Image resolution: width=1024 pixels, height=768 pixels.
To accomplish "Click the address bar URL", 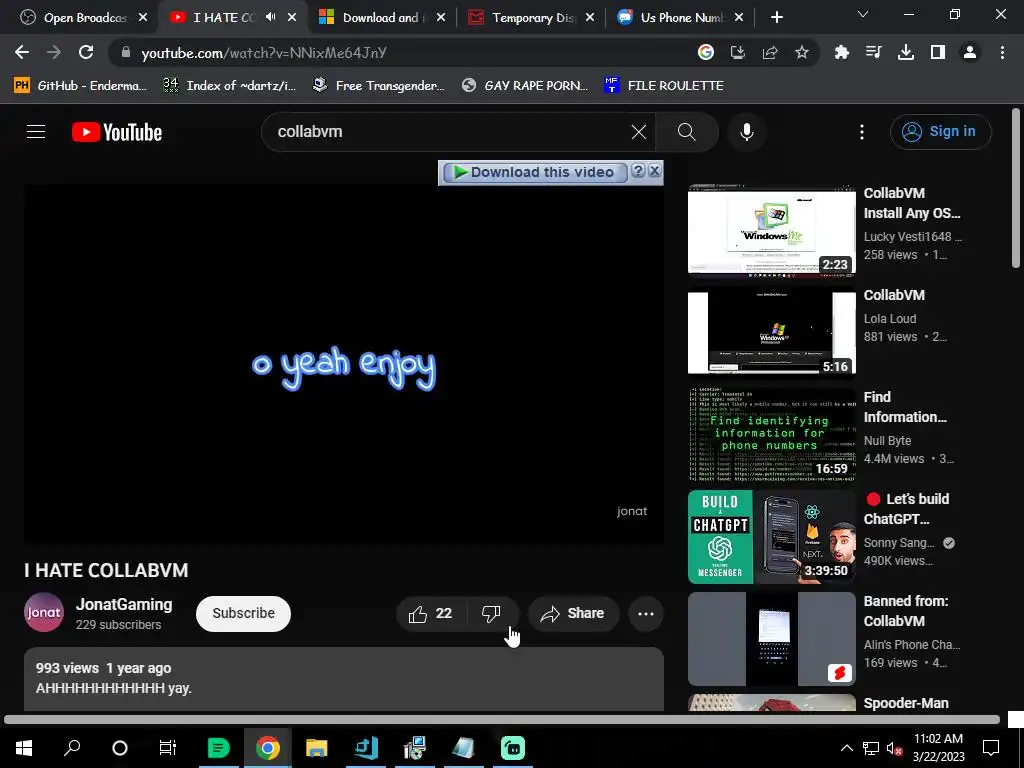I will [x=264, y=53].
